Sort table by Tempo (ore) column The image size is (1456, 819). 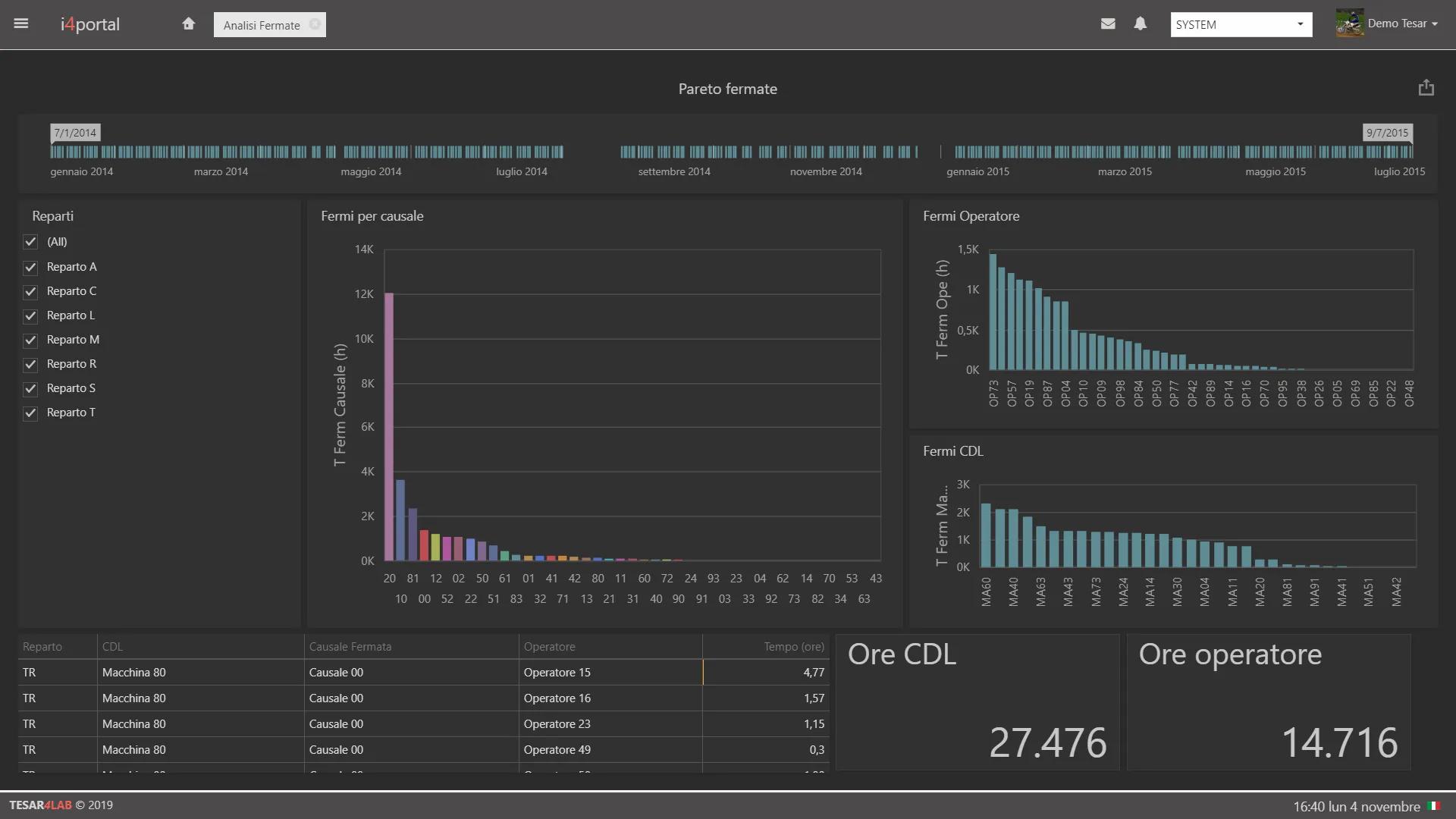point(793,647)
